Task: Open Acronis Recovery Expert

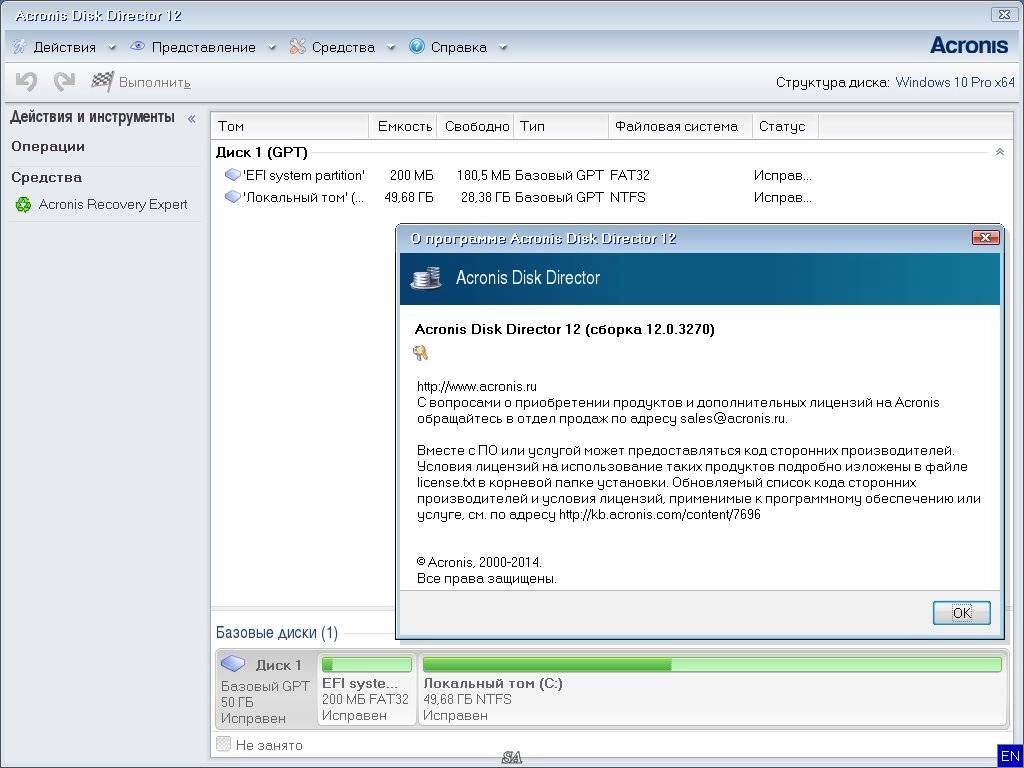Action: tap(113, 204)
